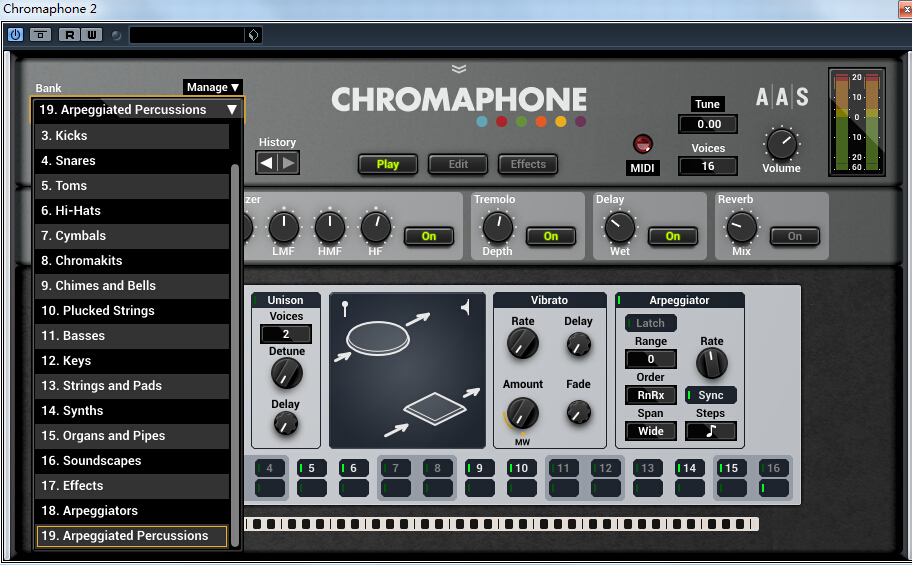
Task: Select the 14. Synths bank
Action: 131,411
